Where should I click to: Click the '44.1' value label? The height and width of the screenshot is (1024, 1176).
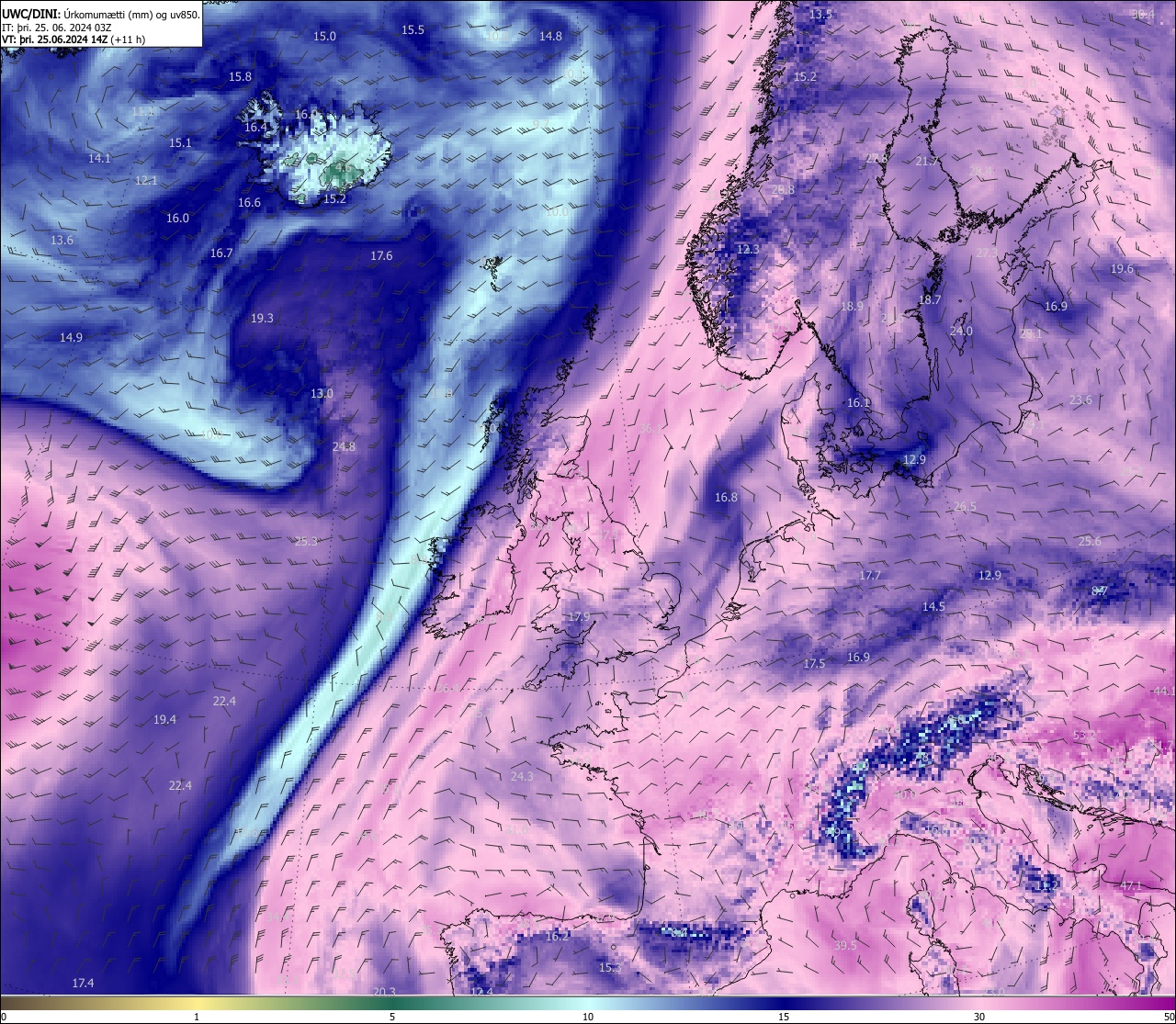[1163, 691]
